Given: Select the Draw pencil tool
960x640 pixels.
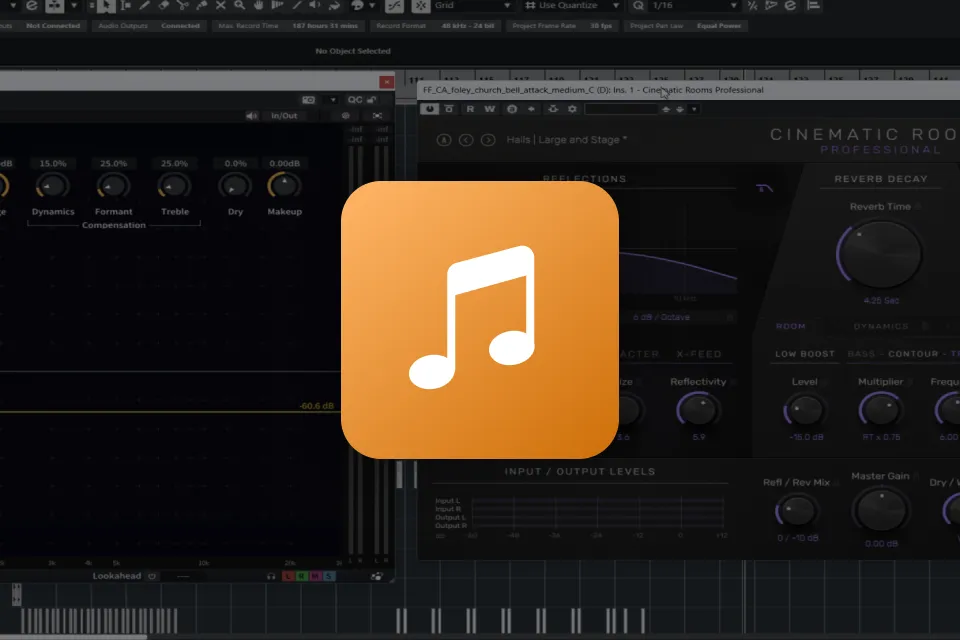Looking at the screenshot, I should 144,6.
